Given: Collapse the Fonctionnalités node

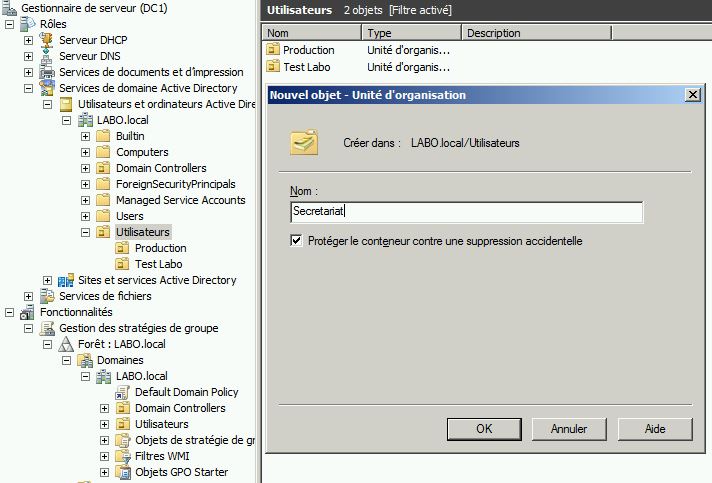Looking at the screenshot, I should point(9,312).
